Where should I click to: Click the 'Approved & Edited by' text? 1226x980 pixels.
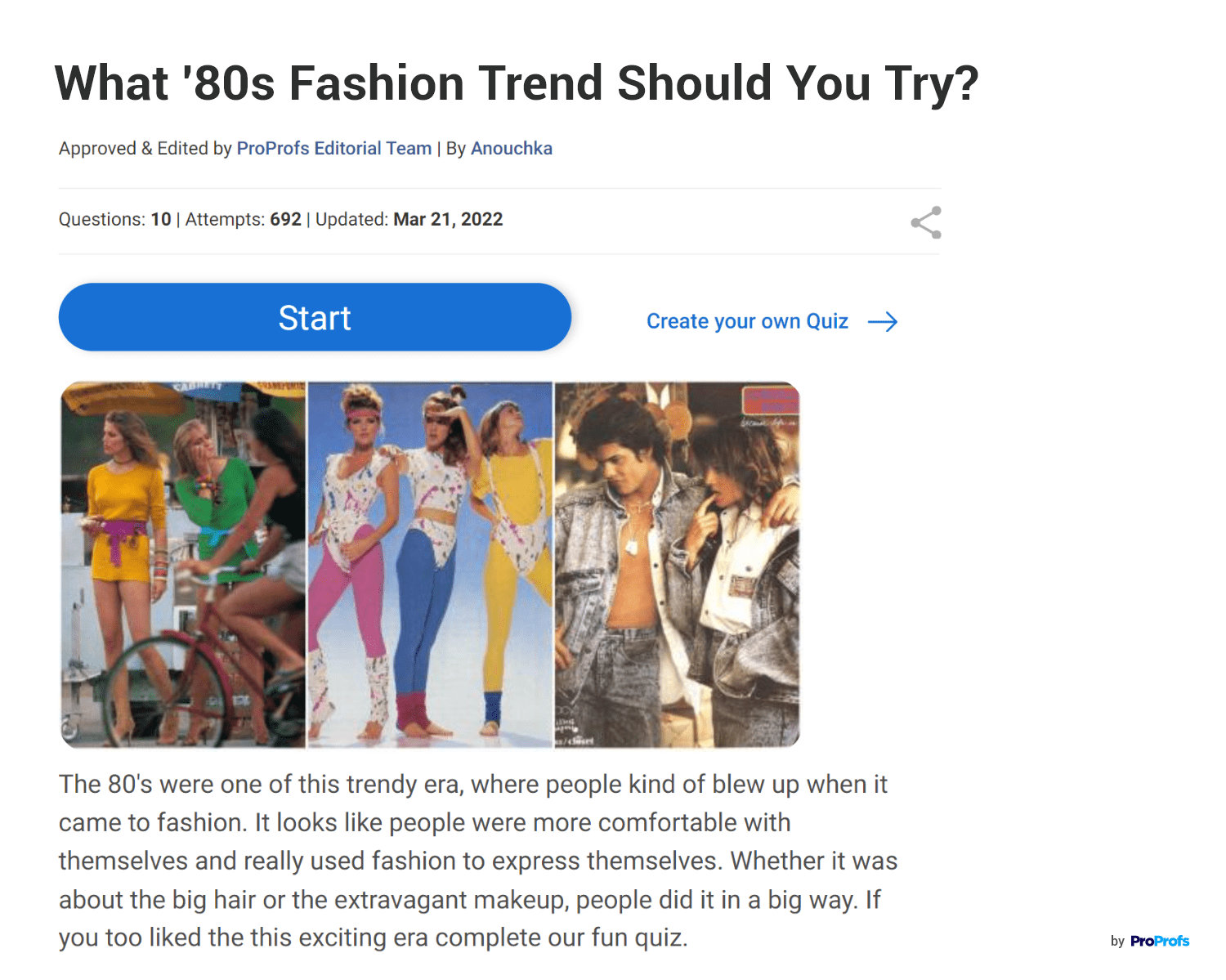[145, 148]
